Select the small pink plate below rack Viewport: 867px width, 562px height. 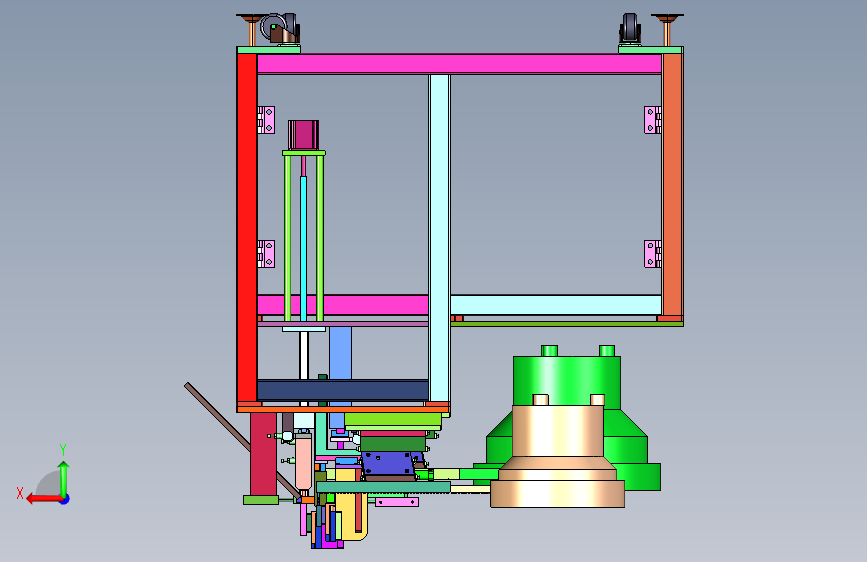point(397,502)
